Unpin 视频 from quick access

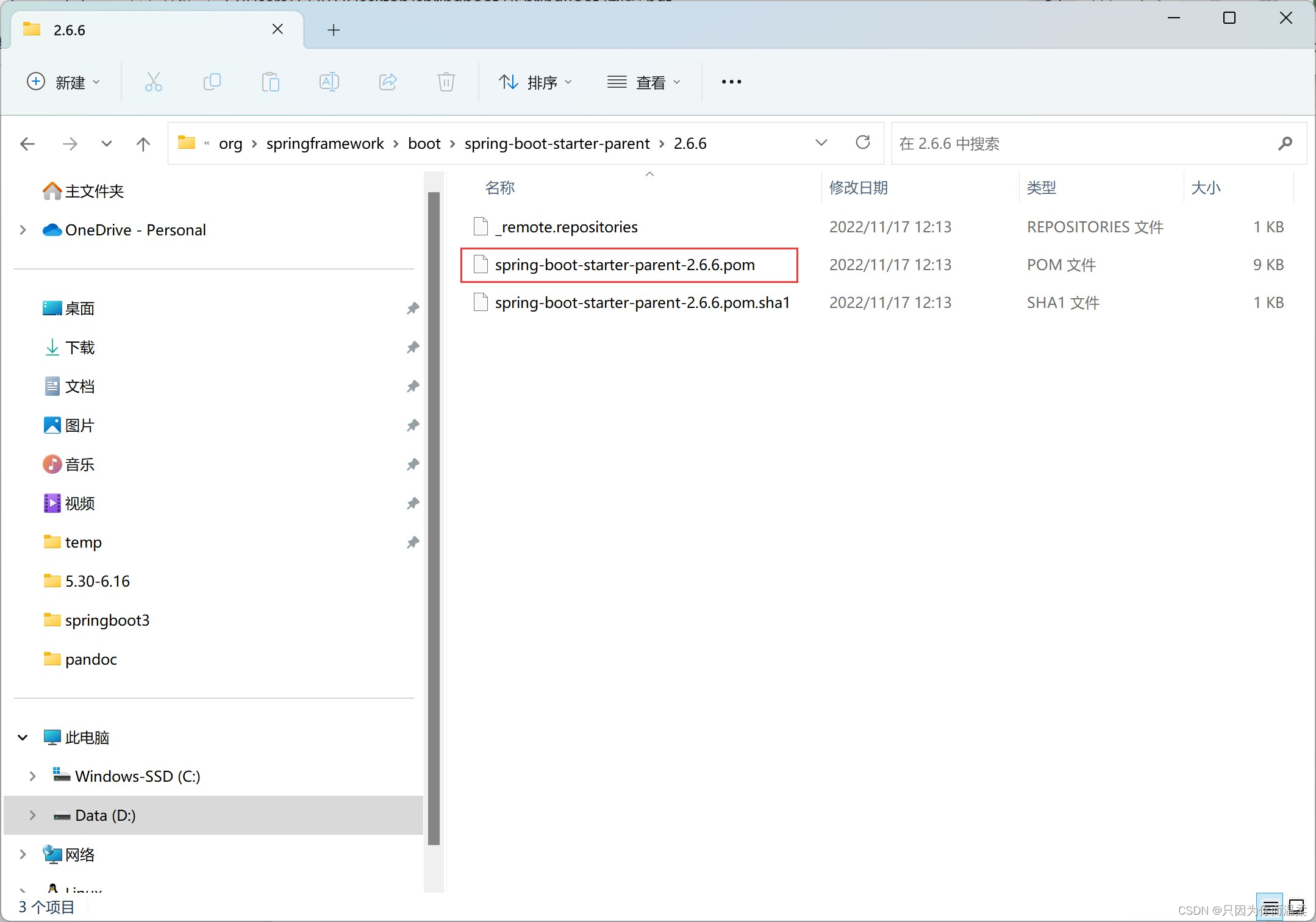click(x=413, y=504)
